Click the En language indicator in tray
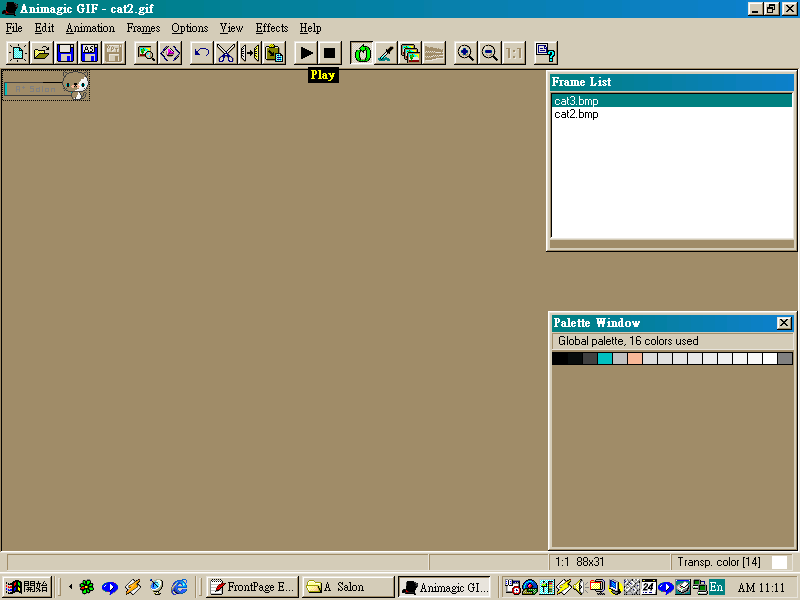 (x=716, y=587)
